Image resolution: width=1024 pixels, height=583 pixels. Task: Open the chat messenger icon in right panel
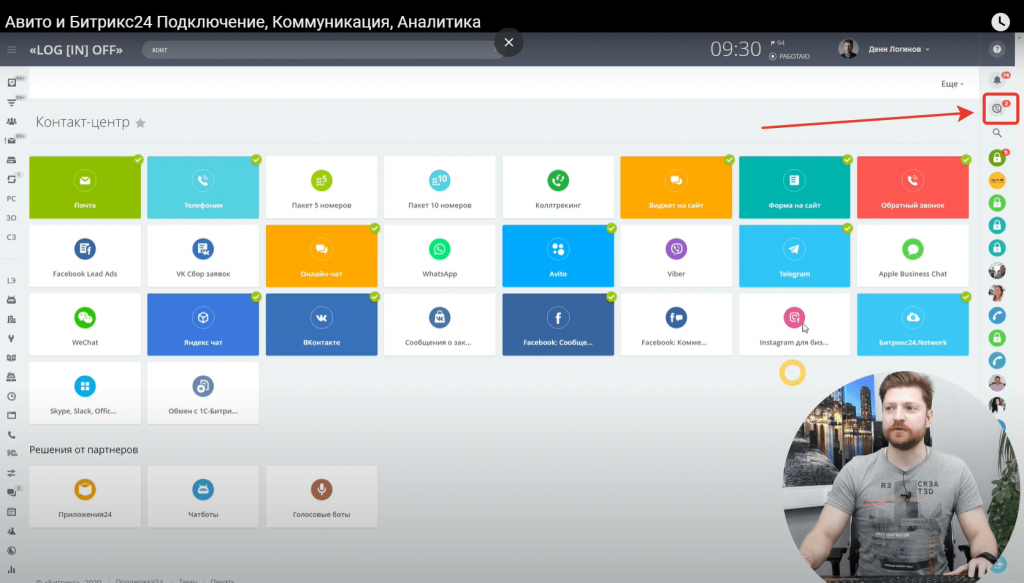(997, 108)
